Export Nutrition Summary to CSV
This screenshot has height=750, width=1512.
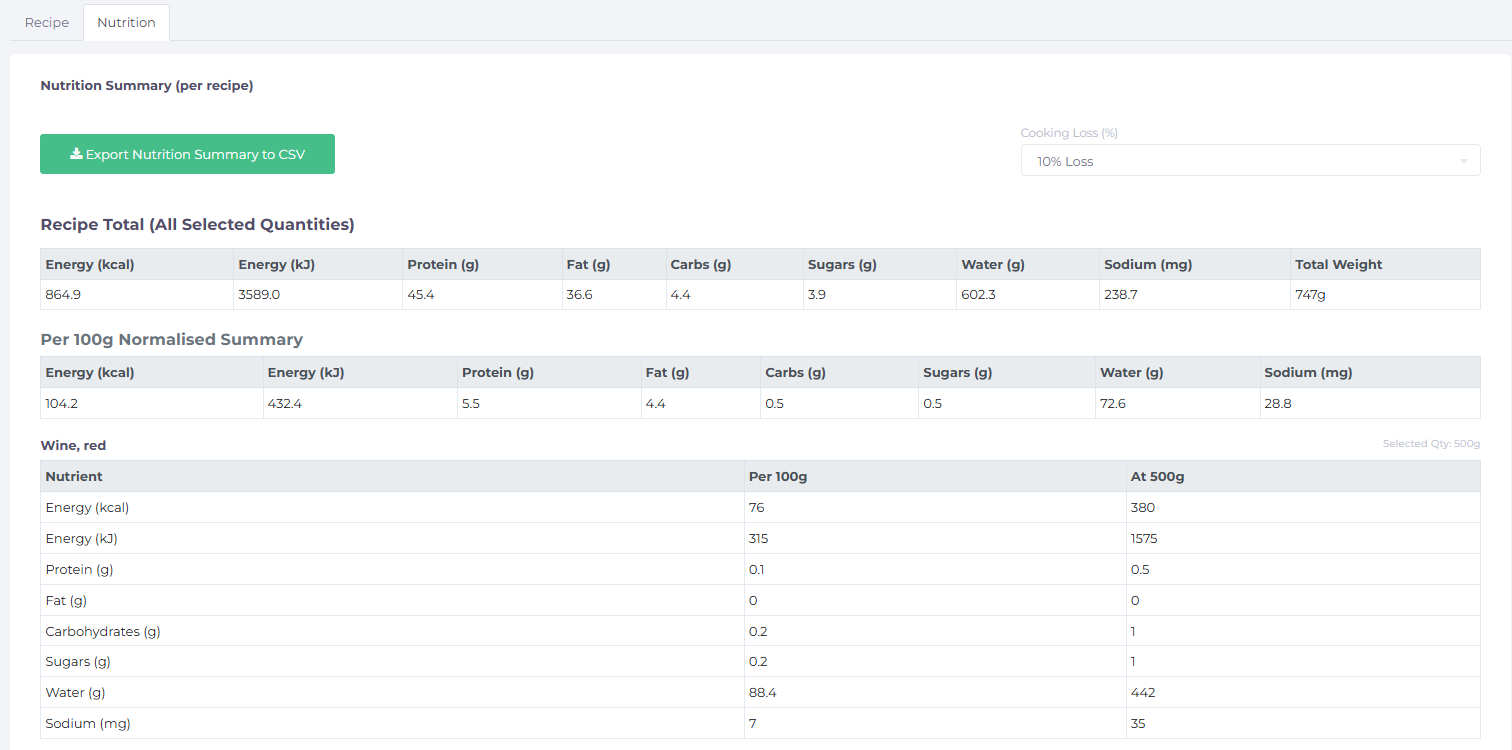[187, 154]
